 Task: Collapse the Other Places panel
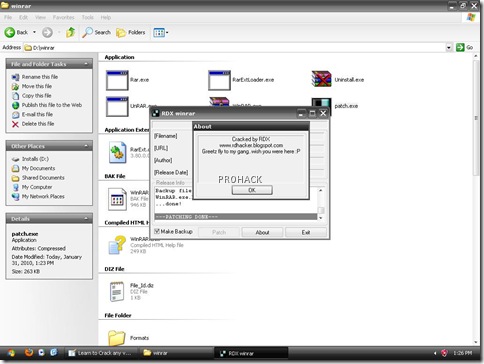pyautogui.click(x=86, y=146)
